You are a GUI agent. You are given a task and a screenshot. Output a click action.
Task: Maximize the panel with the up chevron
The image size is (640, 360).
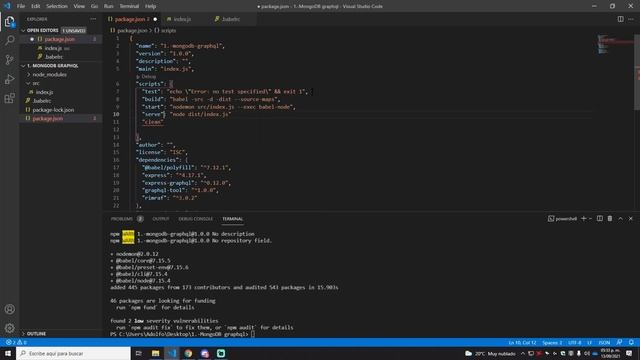pos(620,218)
